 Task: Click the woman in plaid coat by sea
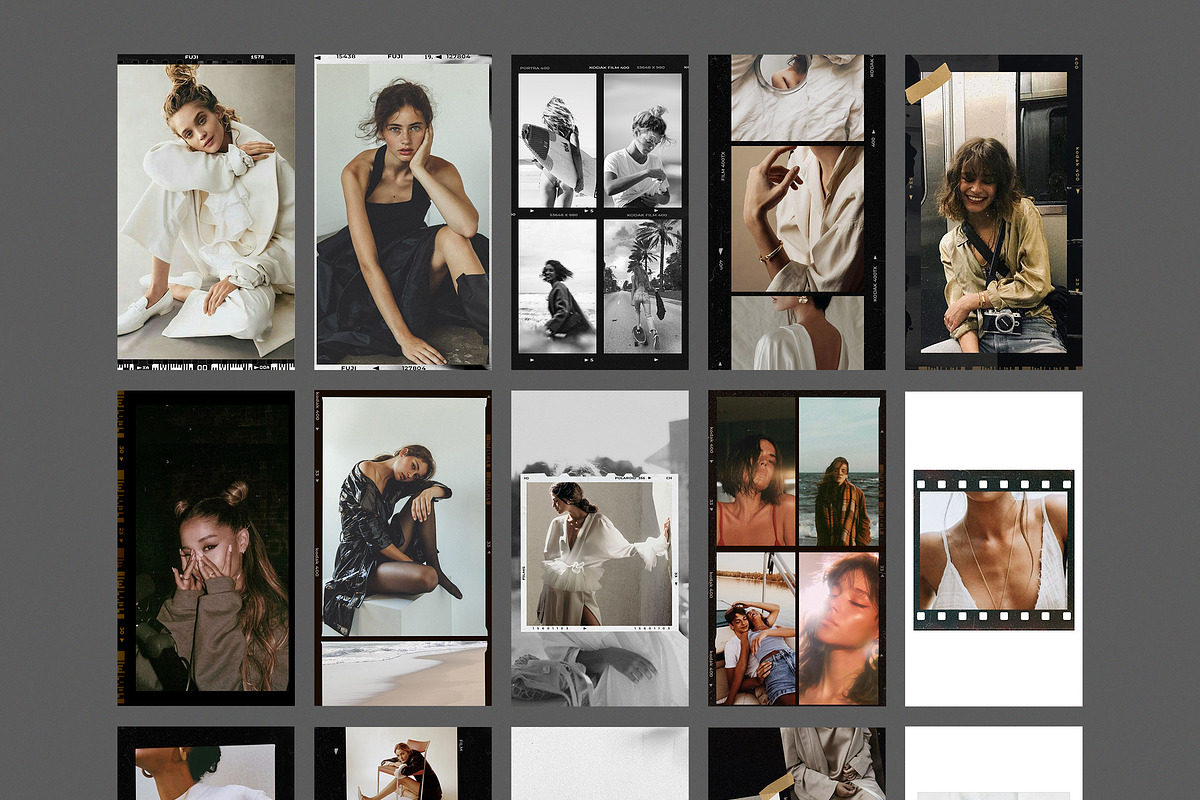tap(839, 472)
